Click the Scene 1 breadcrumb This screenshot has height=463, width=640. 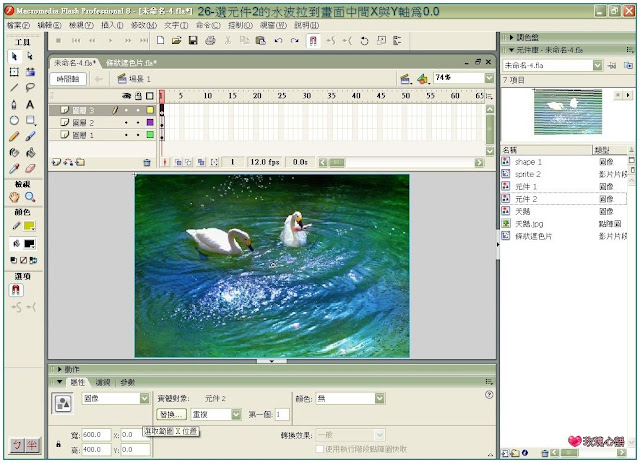[134, 79]
